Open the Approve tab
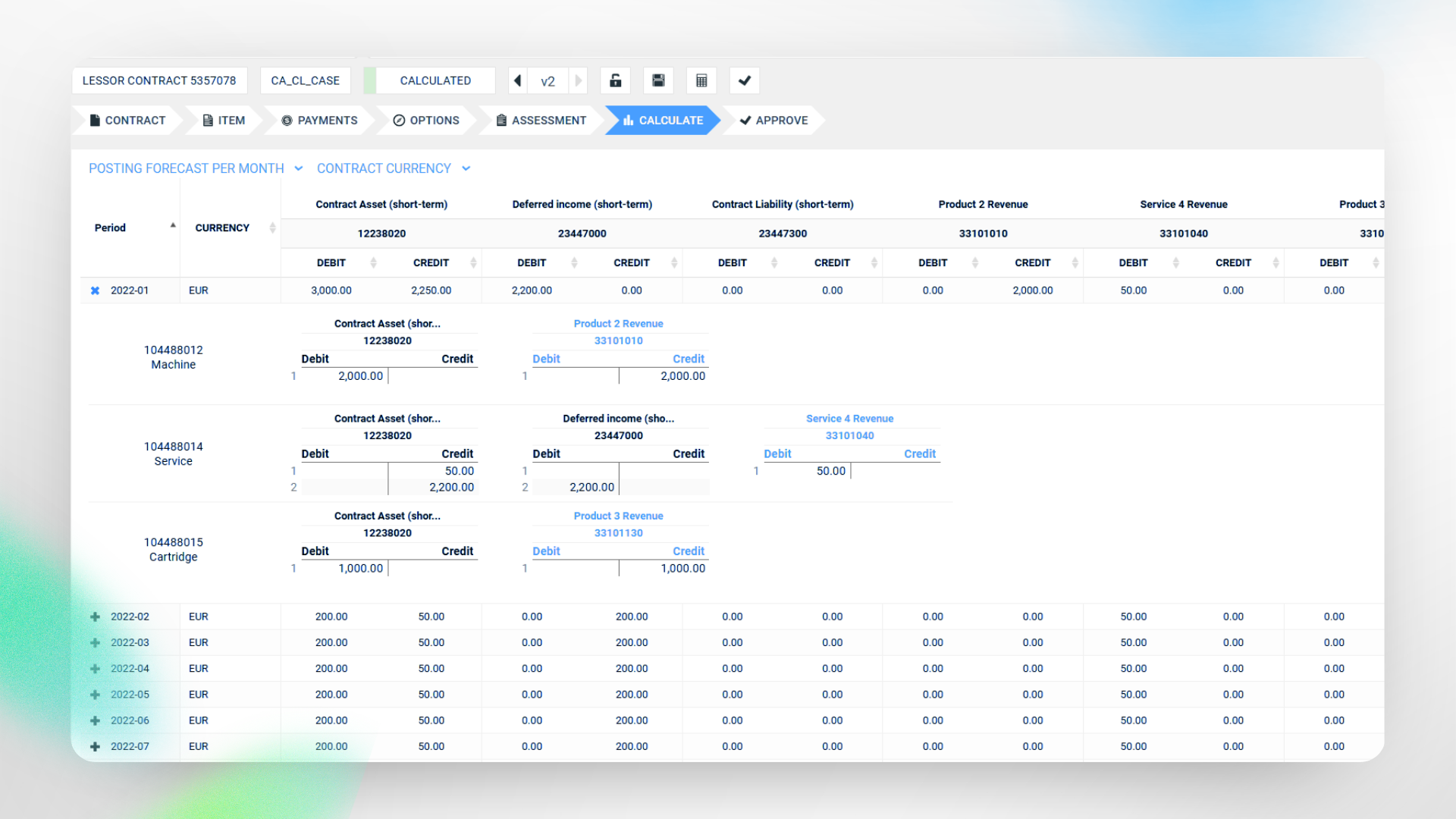 [773, 121]
